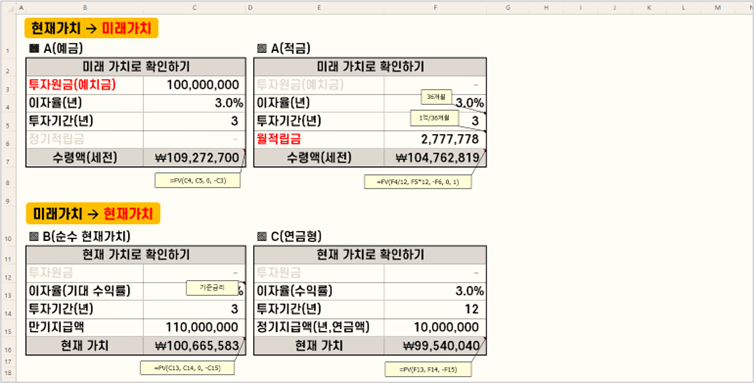Click the 'A(적금)' section heading

point(284,48)
